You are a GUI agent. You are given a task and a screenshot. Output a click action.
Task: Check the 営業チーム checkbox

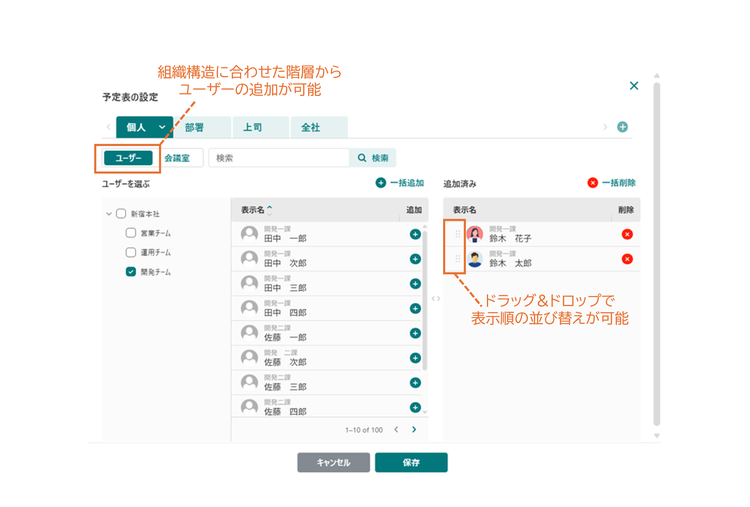tap(131, 233)
